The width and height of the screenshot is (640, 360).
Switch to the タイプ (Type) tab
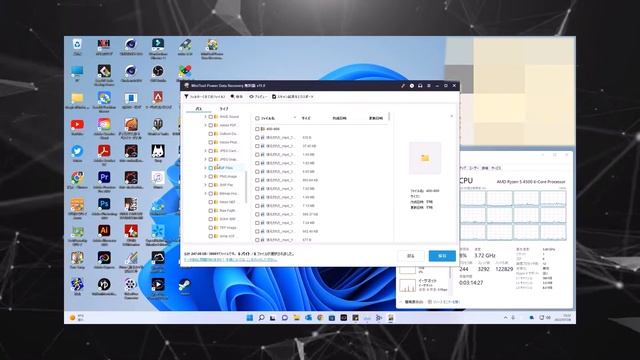point(224,109)
